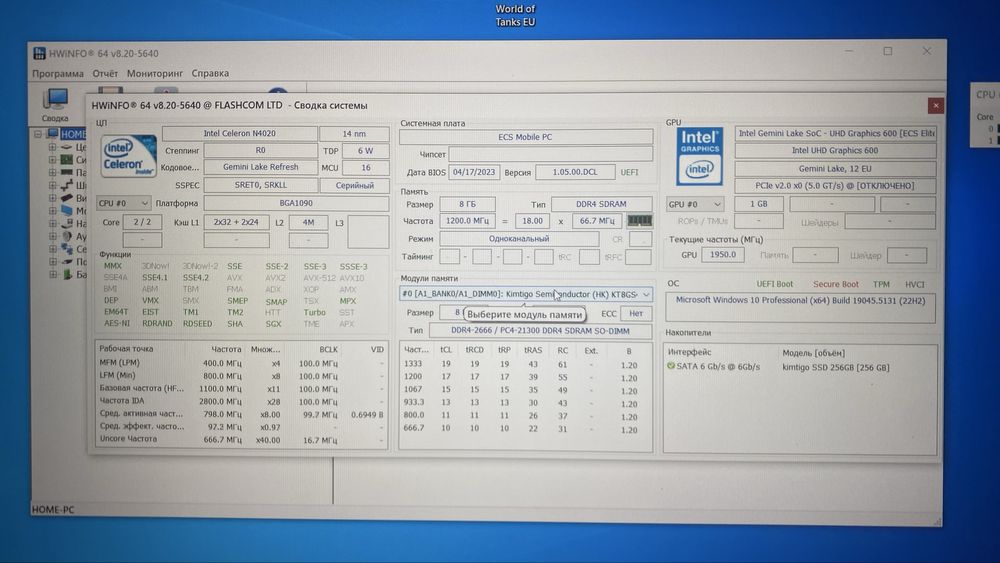Image resolution: width=1000 pixels, height=563 pixels.
Task: Expand the Це tree node
Action: click(x=52, y=147)
